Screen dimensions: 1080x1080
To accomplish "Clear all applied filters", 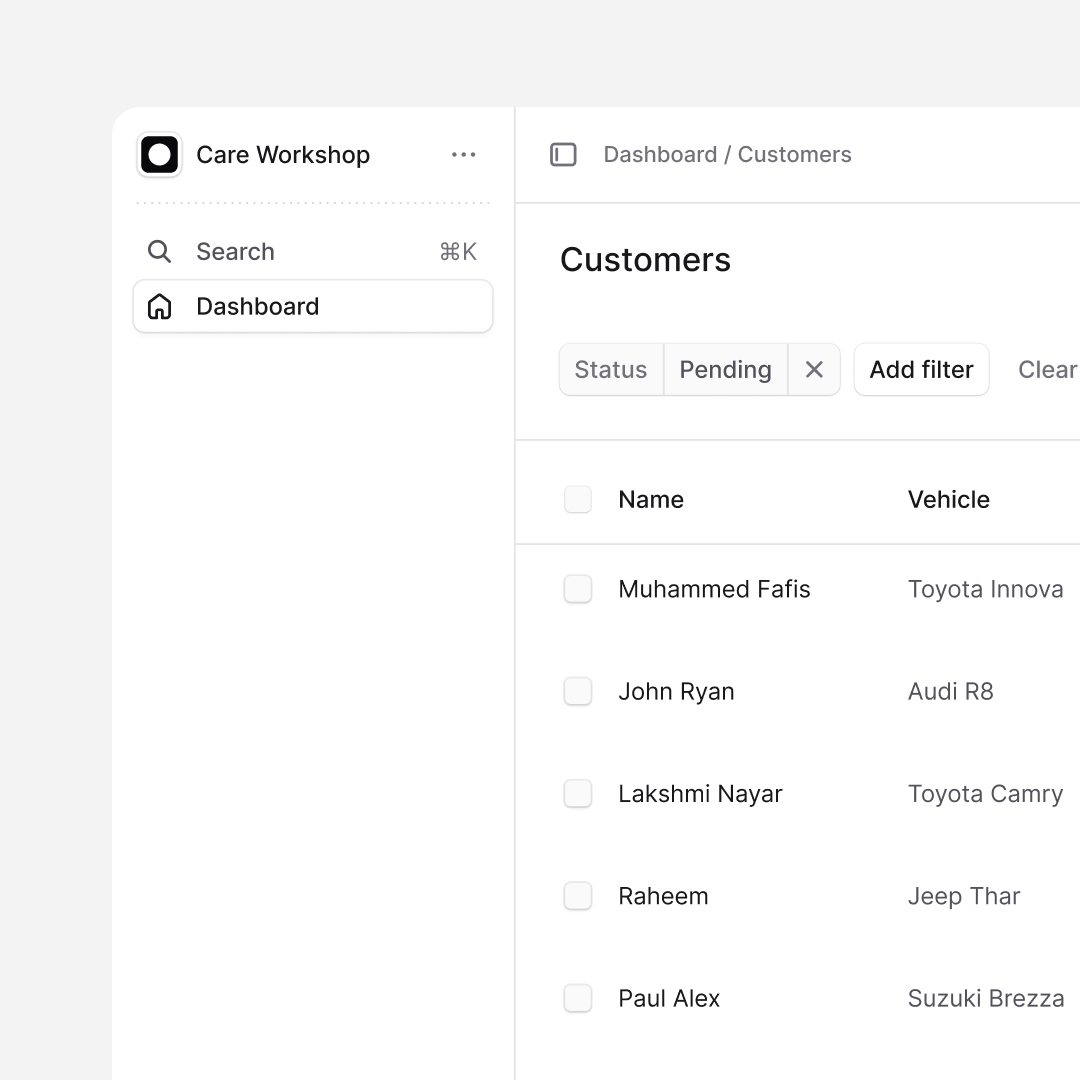I will pyautogui.click(x=1047, y=370).
